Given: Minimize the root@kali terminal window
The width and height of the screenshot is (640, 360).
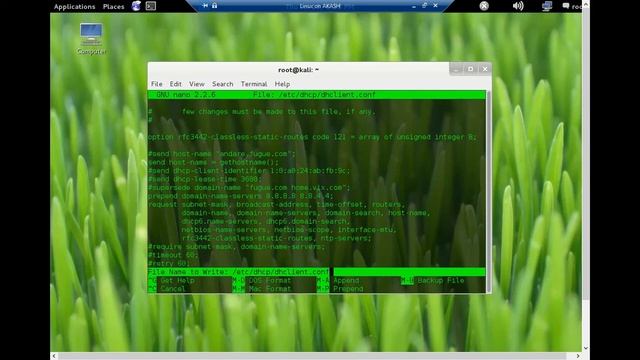Looking at the screenshot, I should pos(456,69).
